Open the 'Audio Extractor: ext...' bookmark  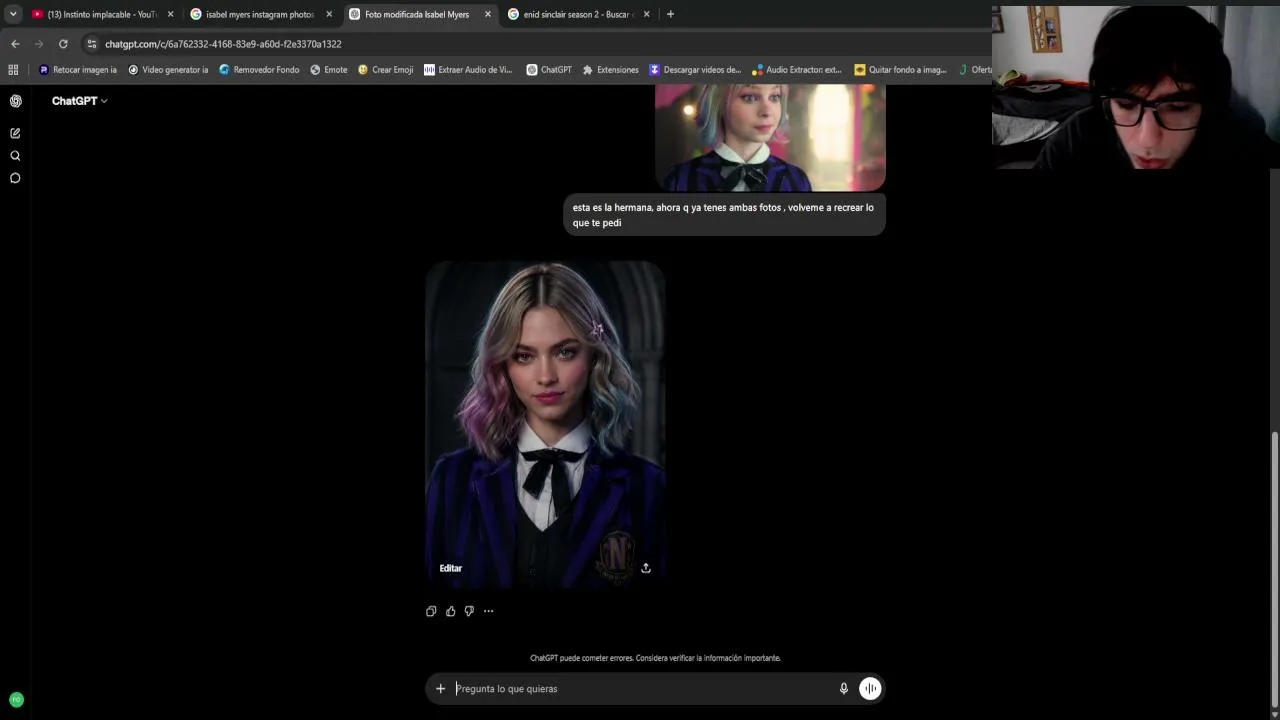797,70
